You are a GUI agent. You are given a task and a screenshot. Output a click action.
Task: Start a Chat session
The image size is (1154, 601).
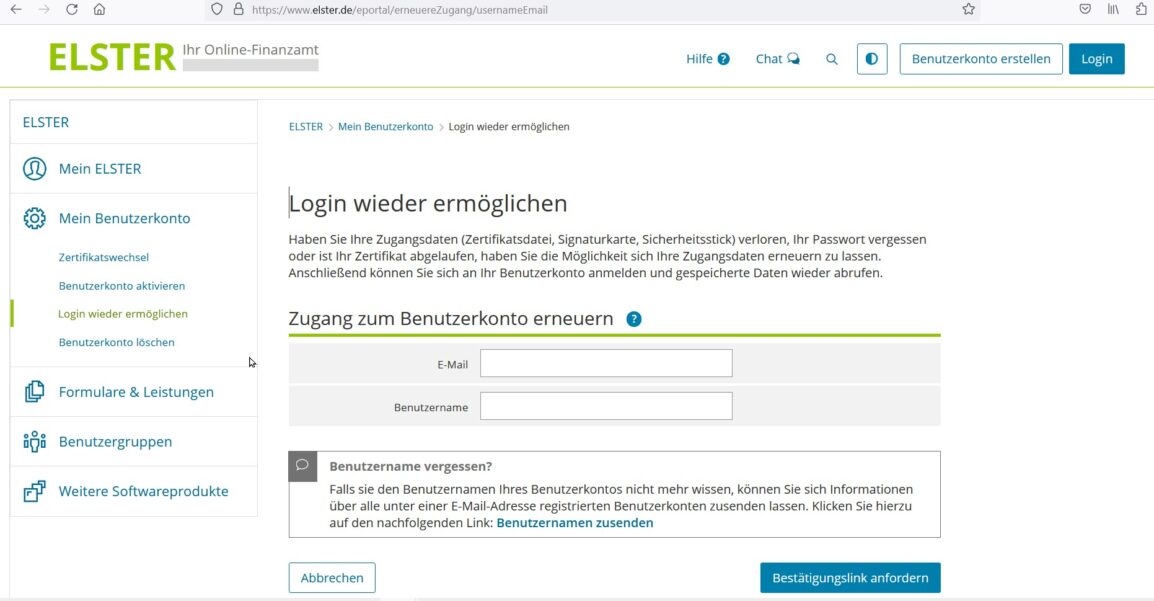(777, 59)
